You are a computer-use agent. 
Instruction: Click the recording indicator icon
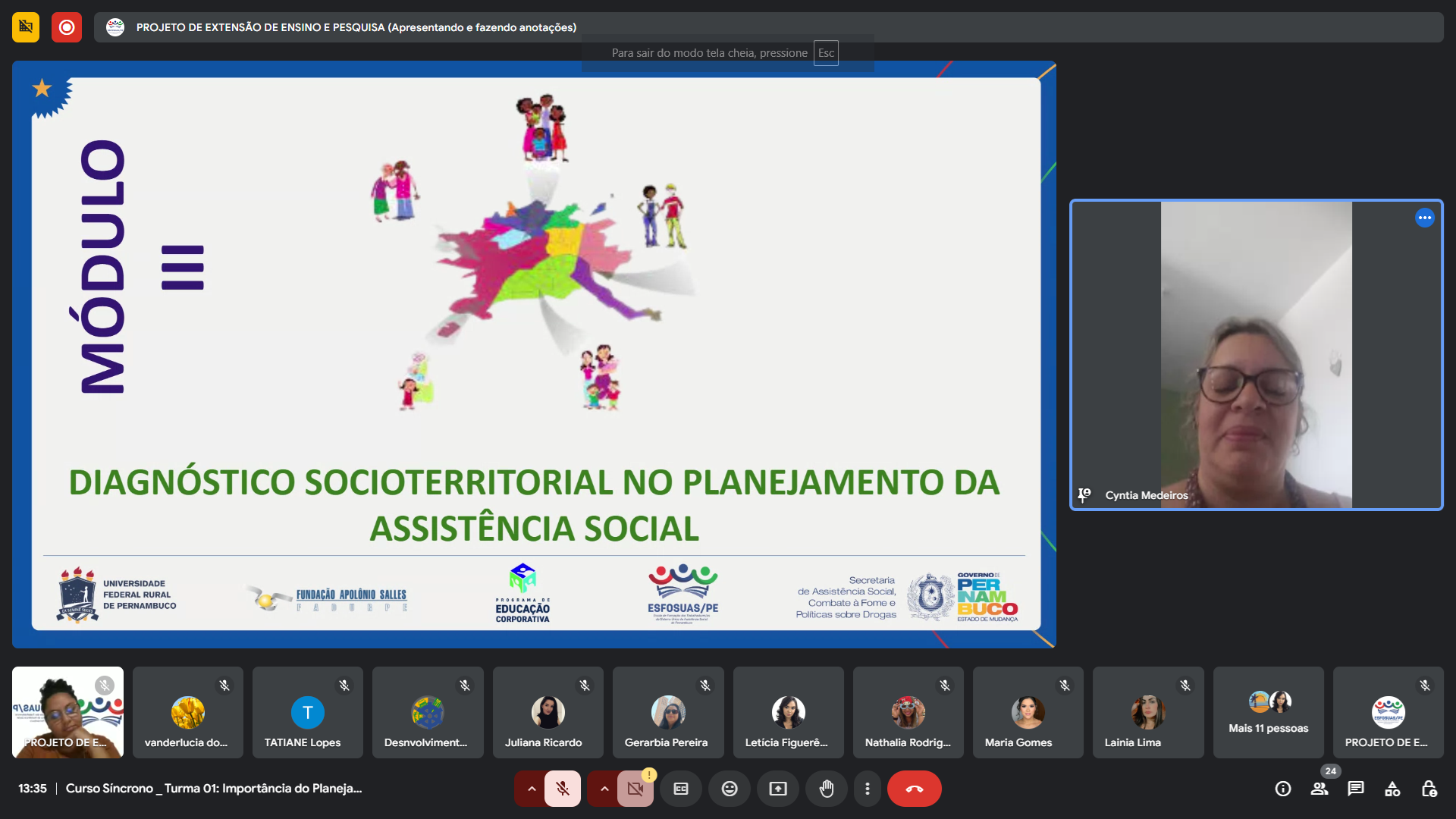[67, 27]
